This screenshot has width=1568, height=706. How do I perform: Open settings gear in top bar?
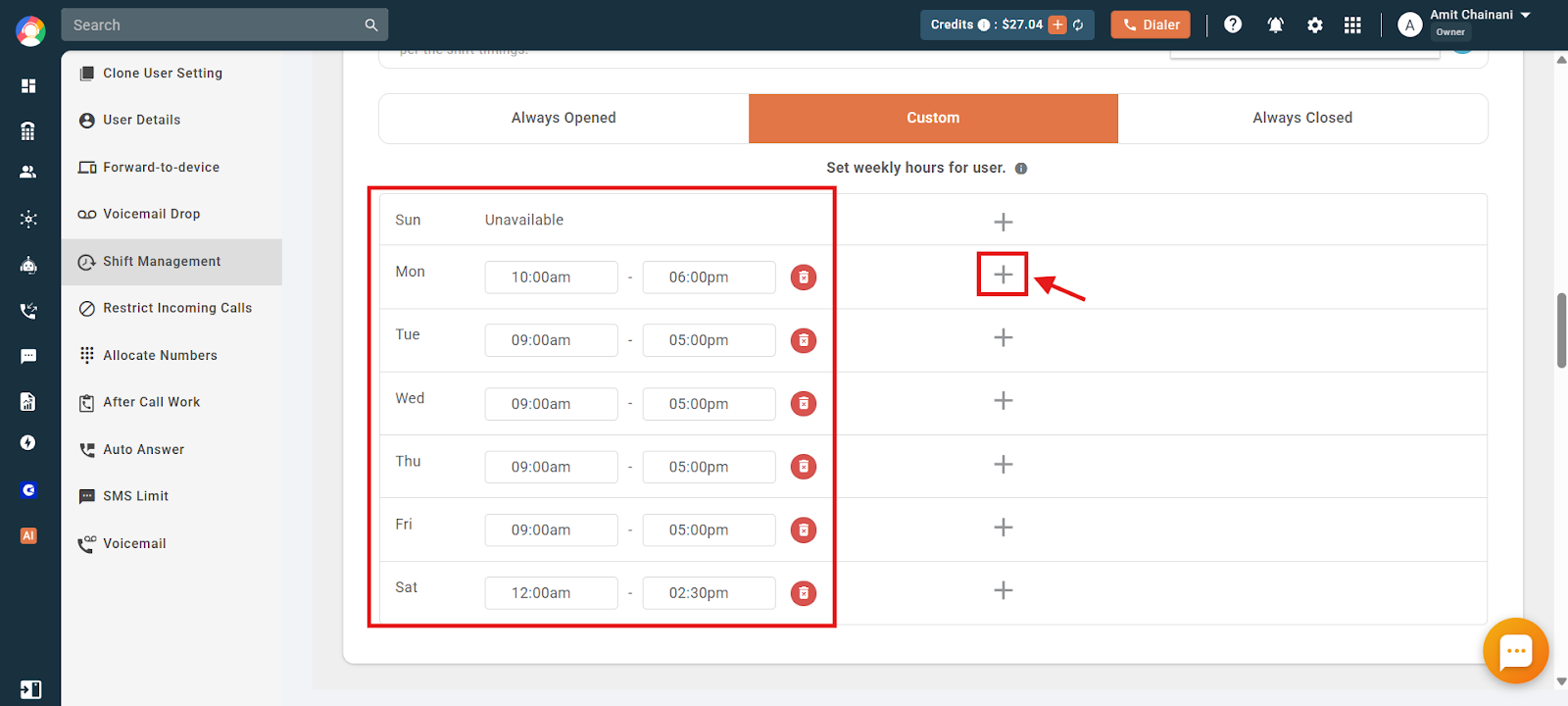pos(1315,25)
